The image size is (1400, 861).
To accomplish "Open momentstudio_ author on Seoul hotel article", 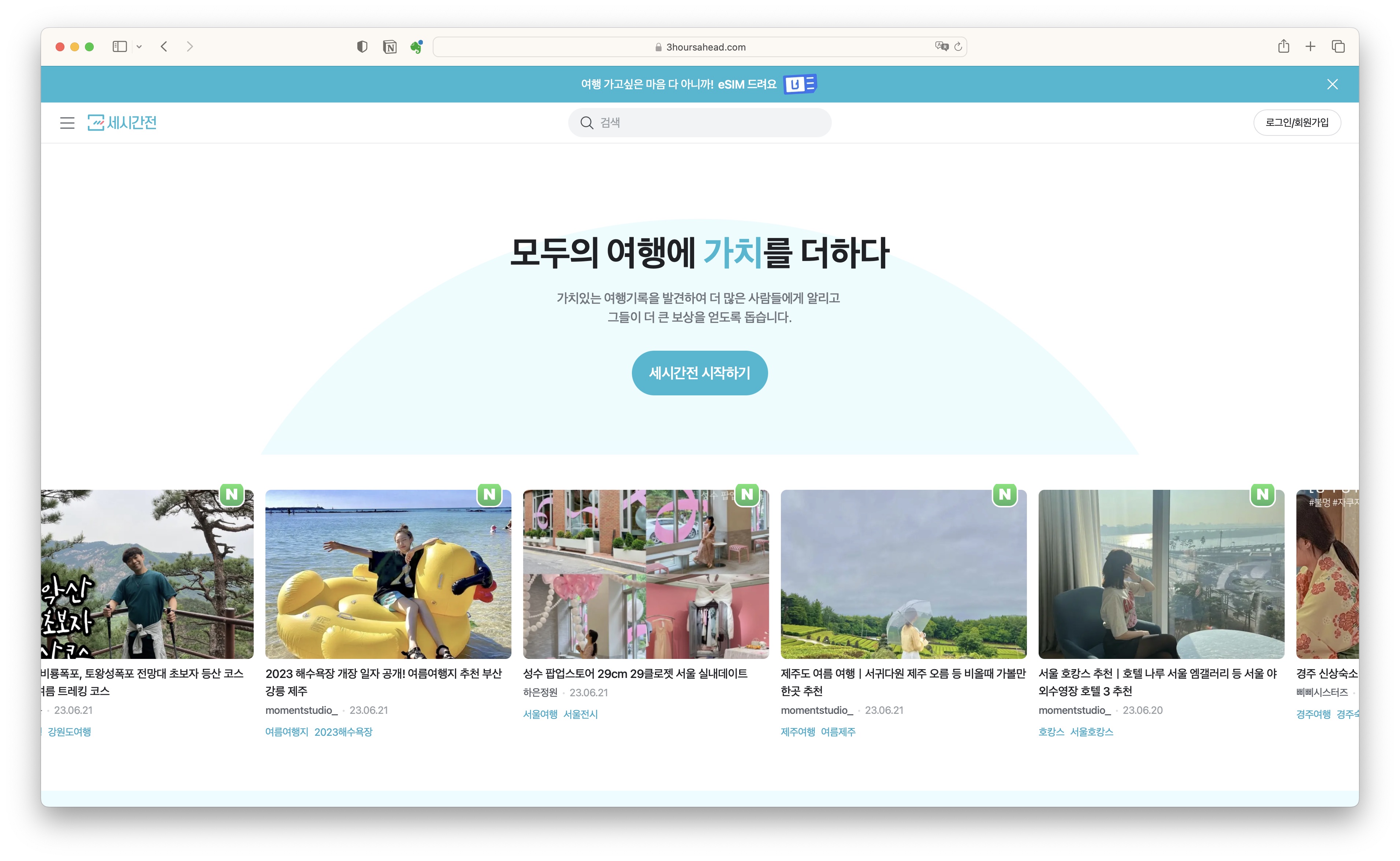I will pyautogui.click(x=1075, y=710).
